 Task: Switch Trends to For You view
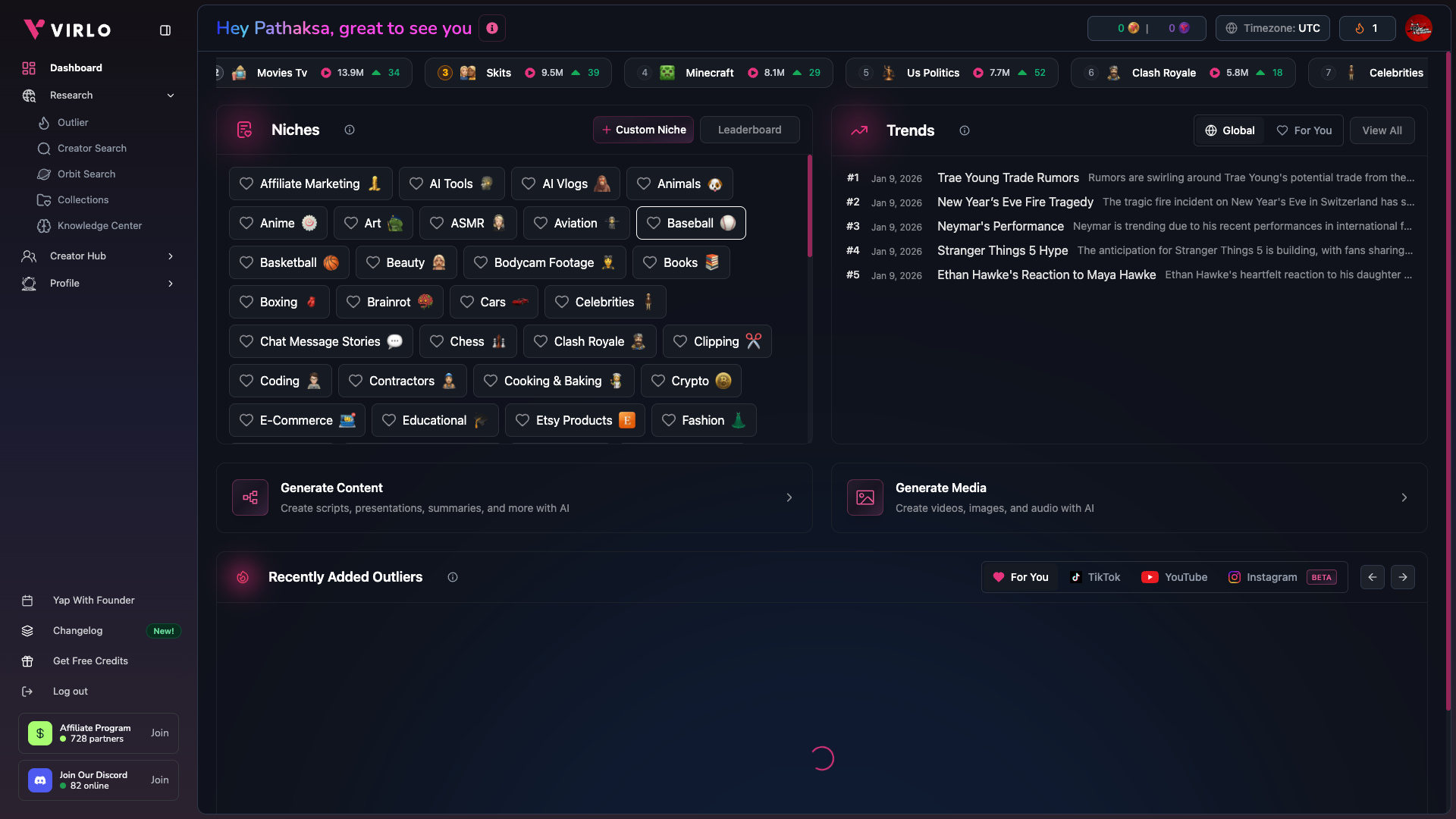(1304, 130)
